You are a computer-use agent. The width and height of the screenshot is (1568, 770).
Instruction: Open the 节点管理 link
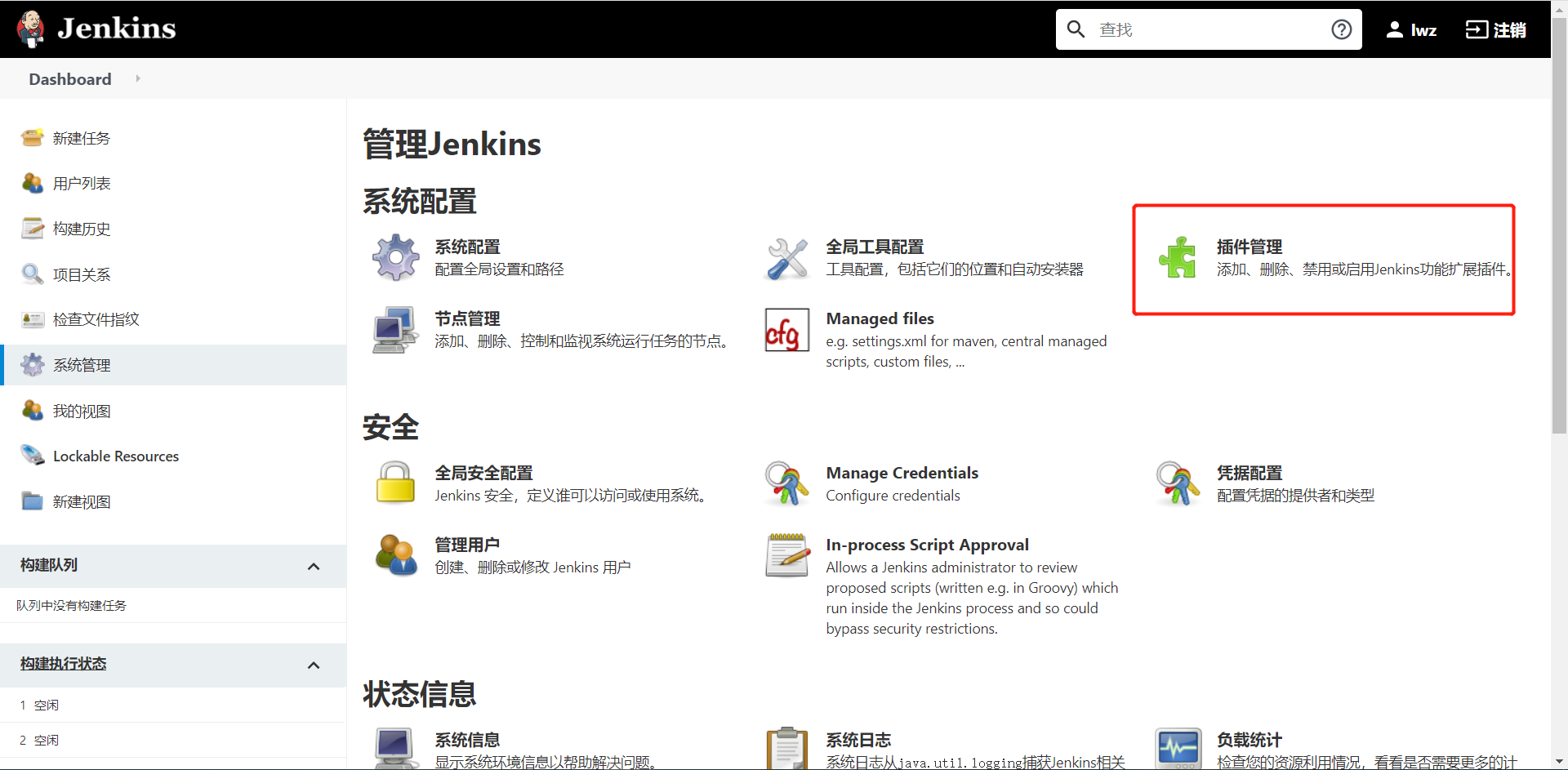467,318
